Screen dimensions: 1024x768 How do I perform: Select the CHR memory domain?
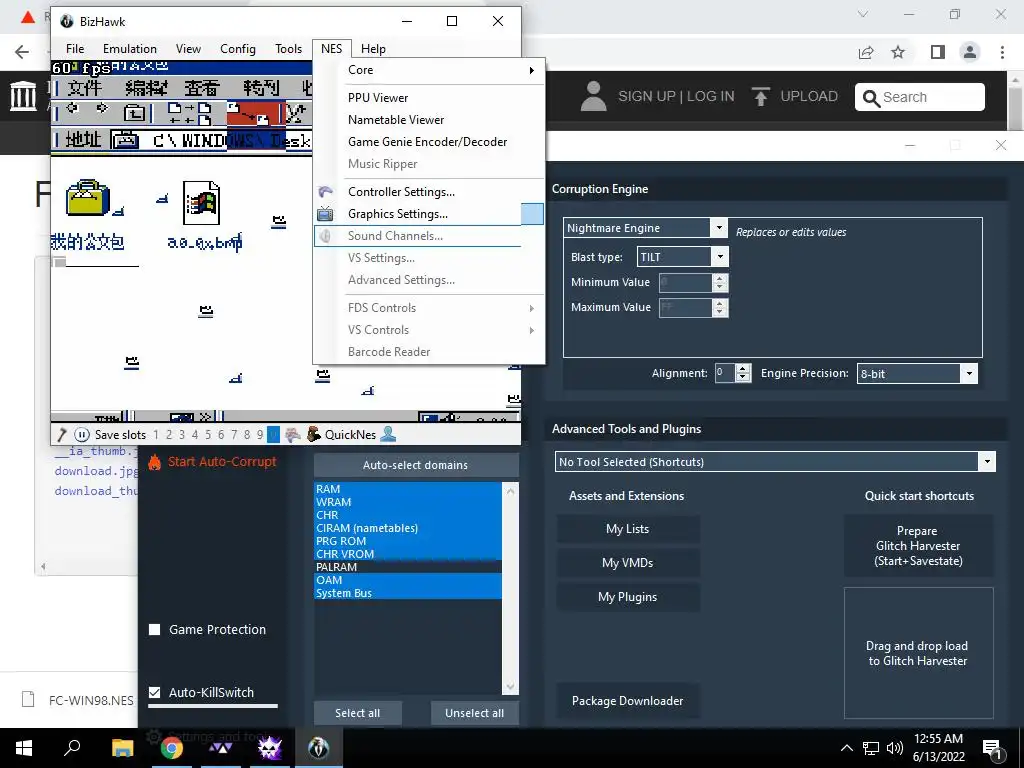pyautogui.click(x=408, y=515)
